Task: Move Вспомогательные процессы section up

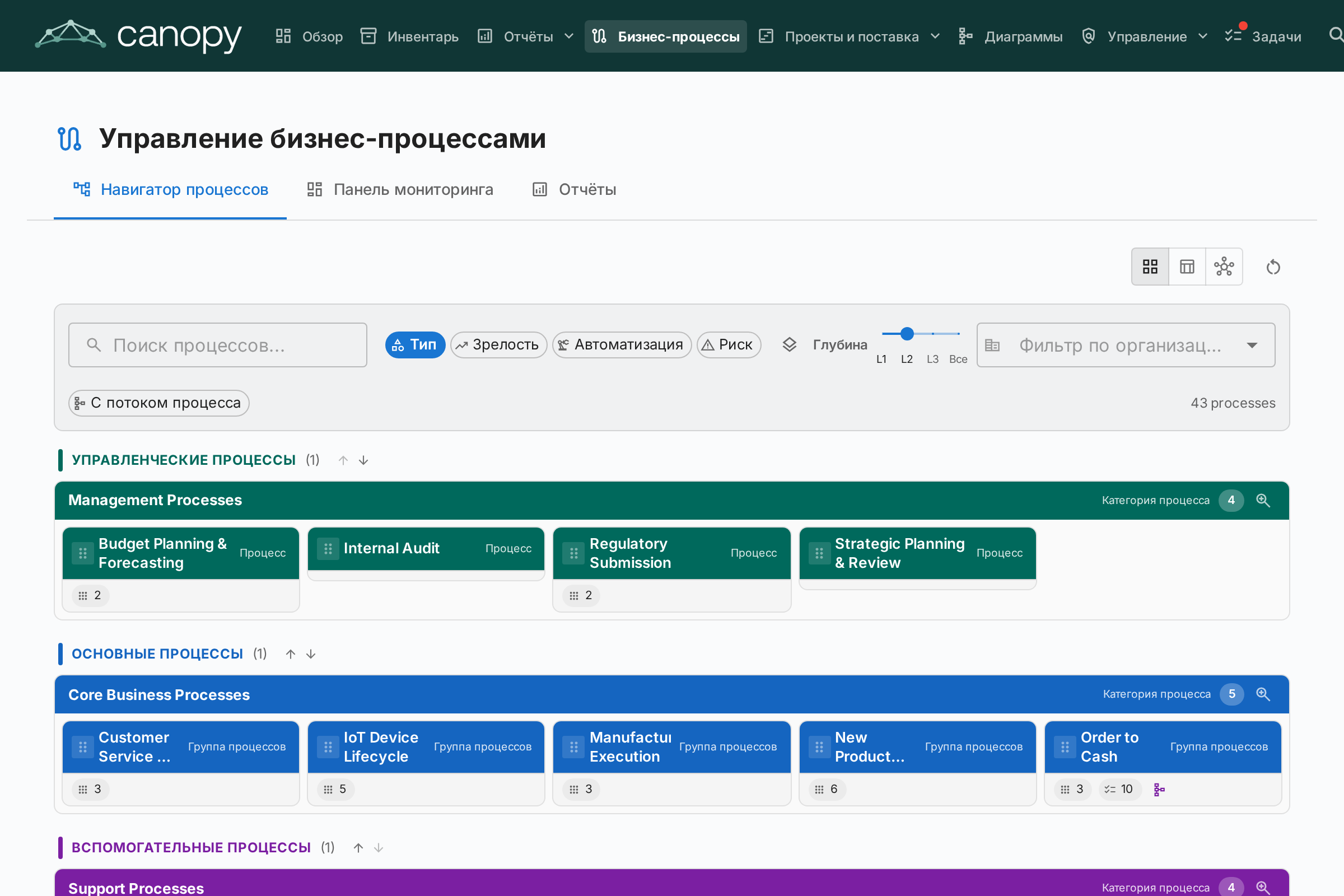Action: (x=358, y=847)
